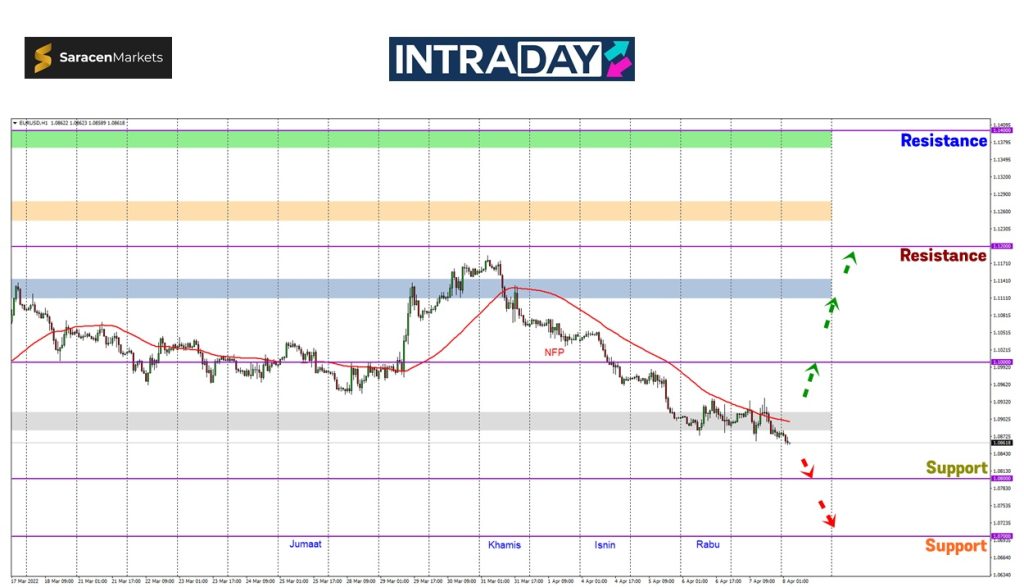
Task: Click the topmost green upward arrow
Action: 849,263
